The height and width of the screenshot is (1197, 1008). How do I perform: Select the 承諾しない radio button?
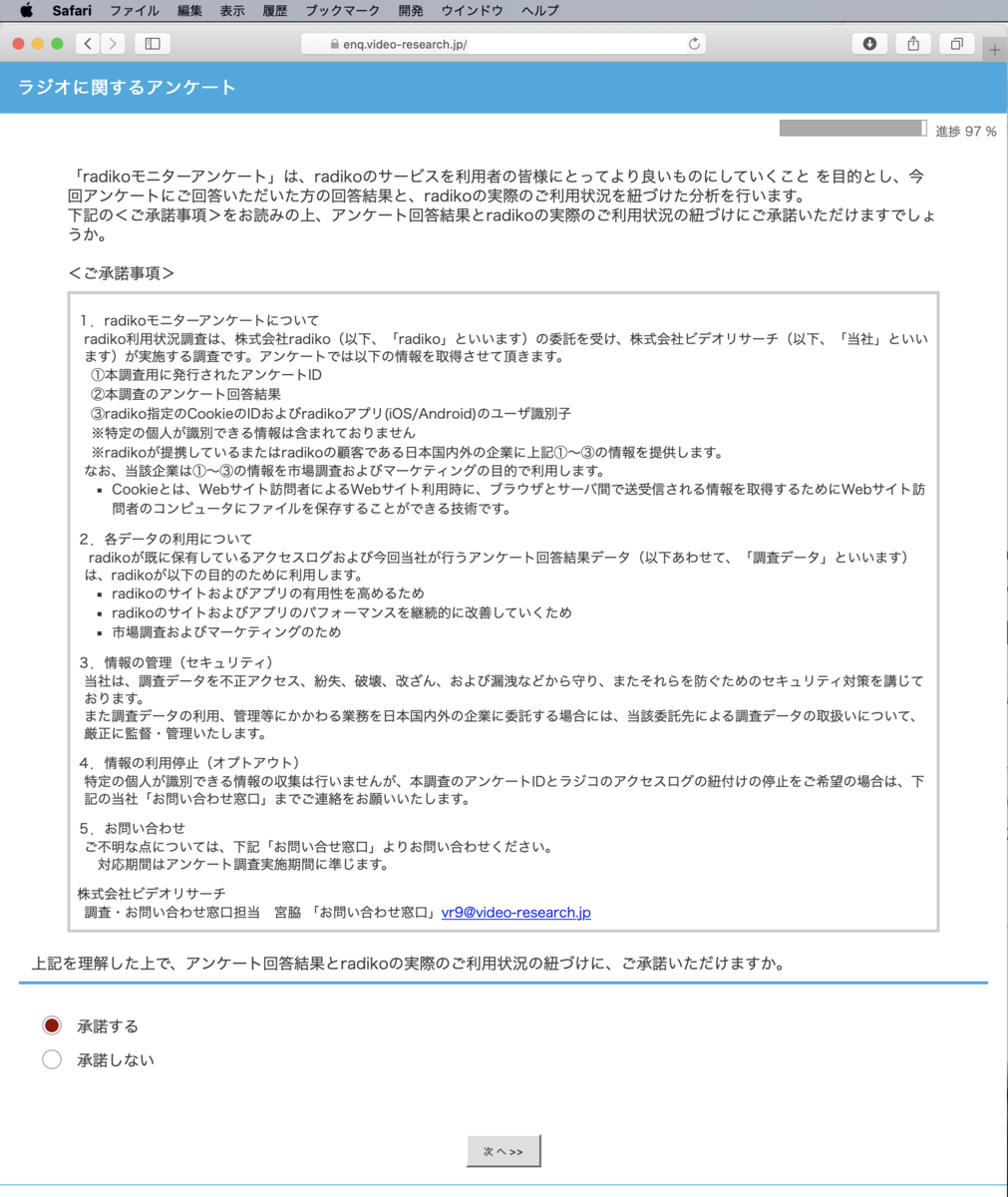click(x=52, y=1059)
